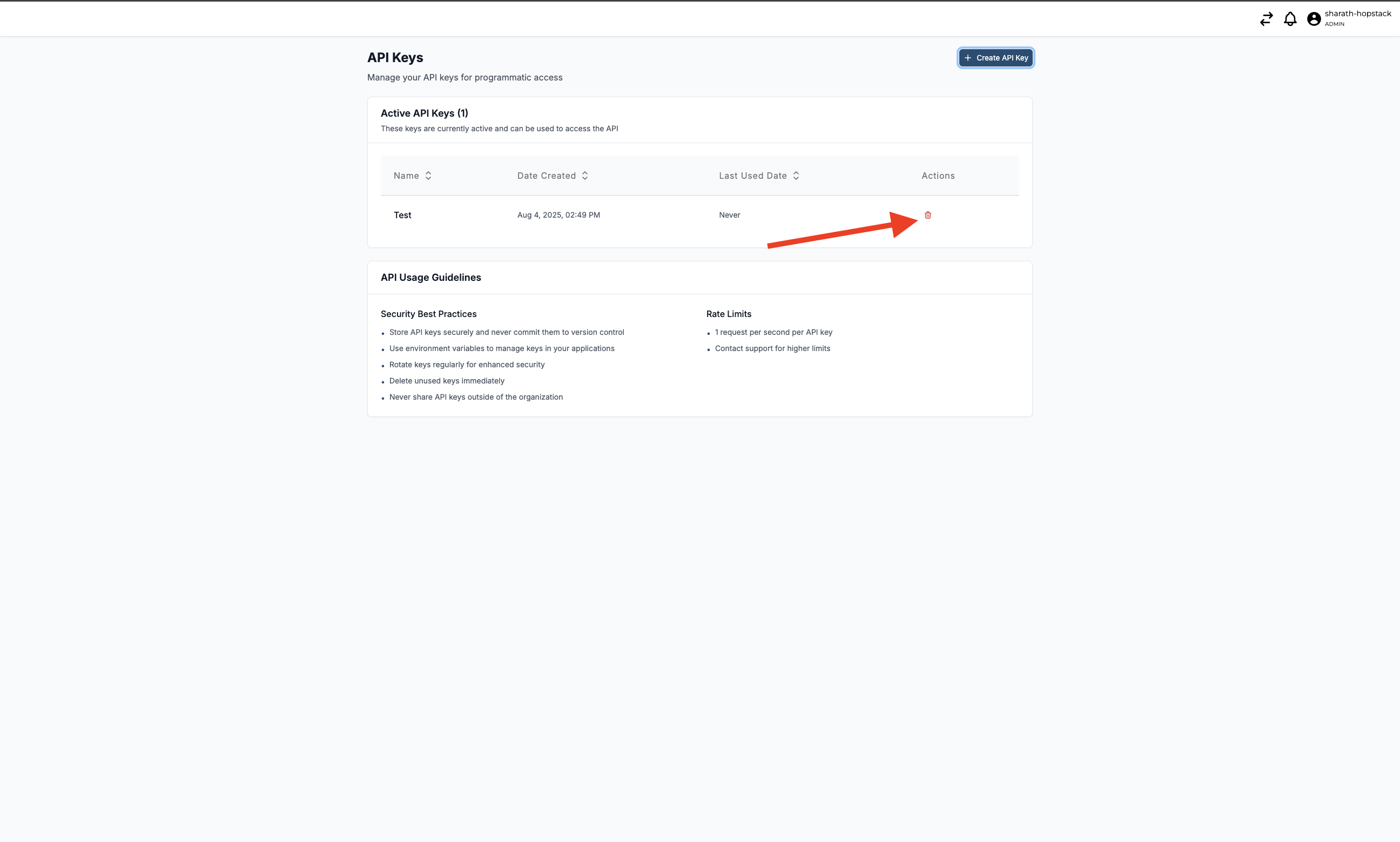Click the Date Created header label
Viewport: 1400px width, 842px height.
(x=546, y=176)
